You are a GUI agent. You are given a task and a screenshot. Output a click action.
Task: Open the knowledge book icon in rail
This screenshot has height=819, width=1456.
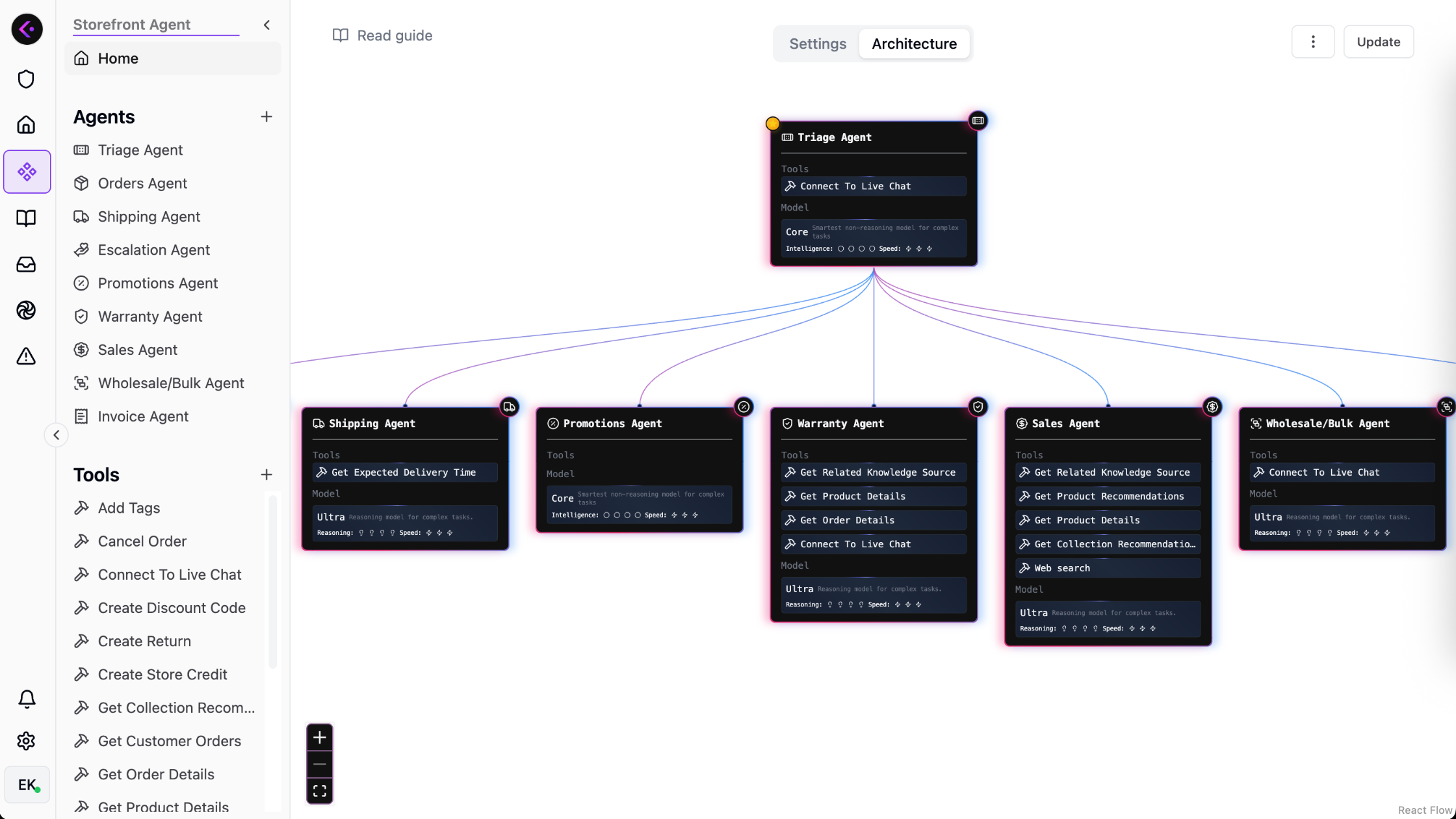click(26, 218)
